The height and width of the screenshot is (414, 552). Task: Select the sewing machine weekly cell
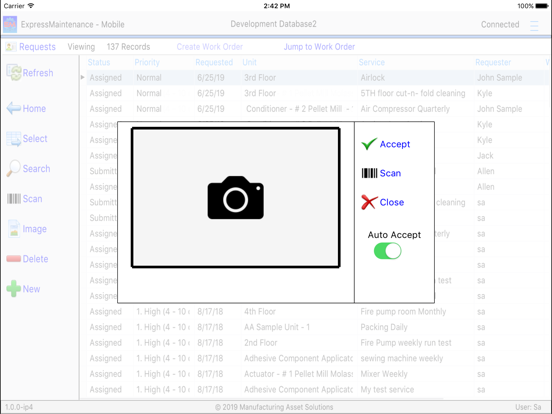[x=416, y=358]
